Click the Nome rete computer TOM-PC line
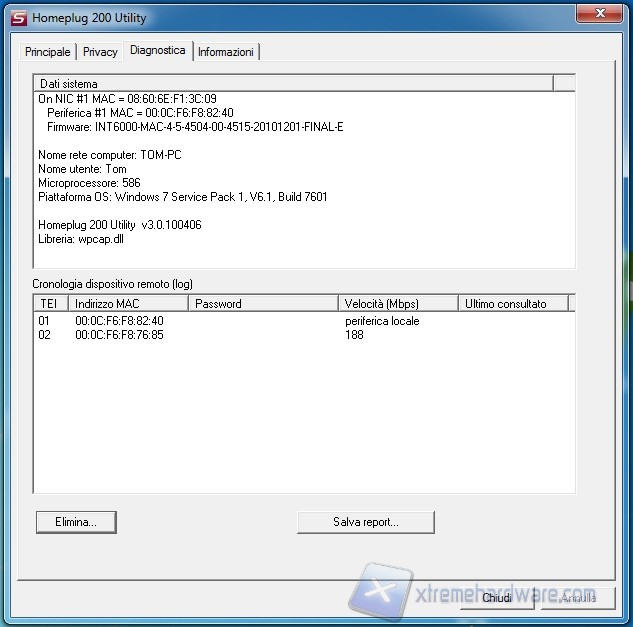This screenshot has height=627, width=633. pos(109,156)
